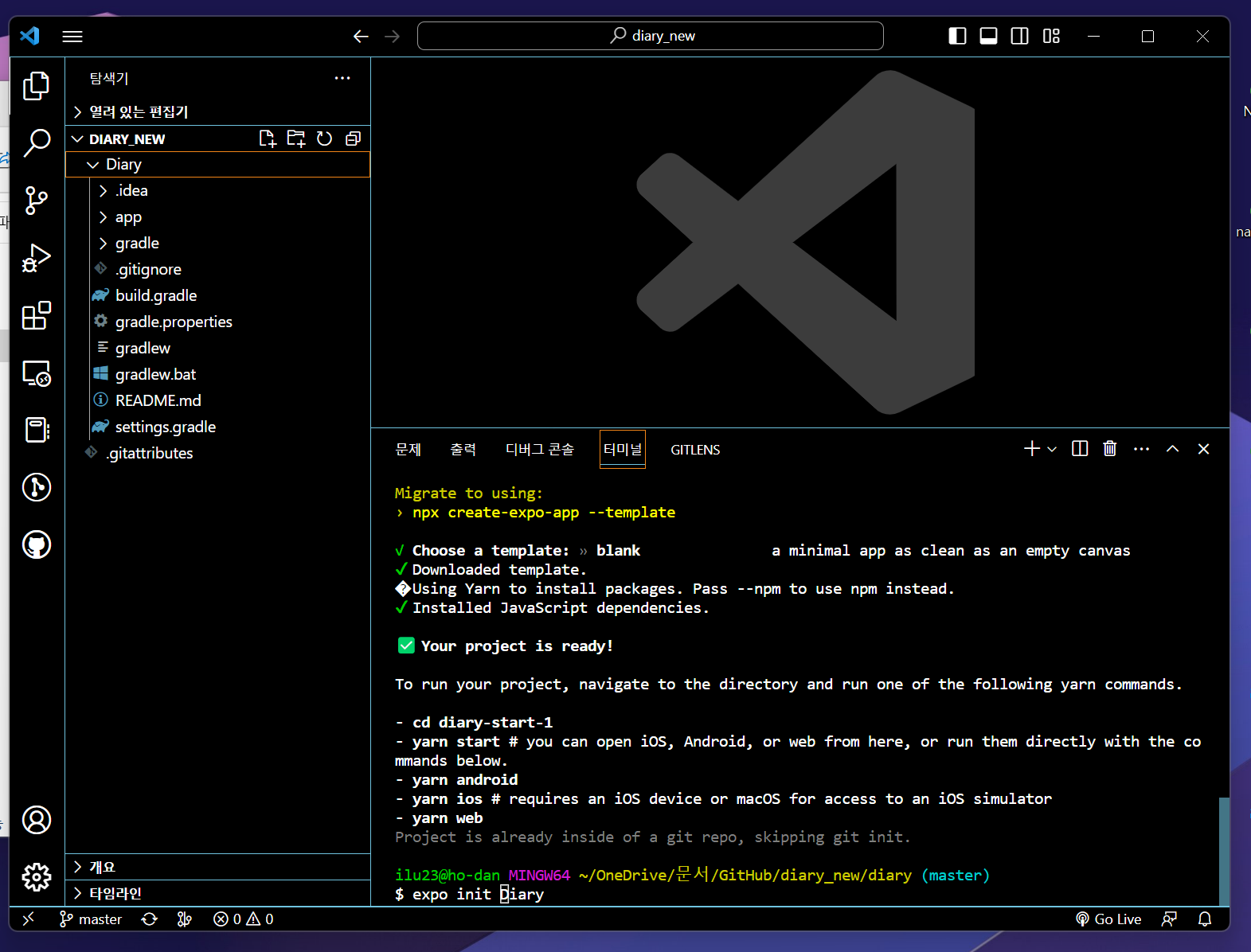Open the gradle.properties file
1251x952 pixels.
pyautogui.click(x=217, y=322)
